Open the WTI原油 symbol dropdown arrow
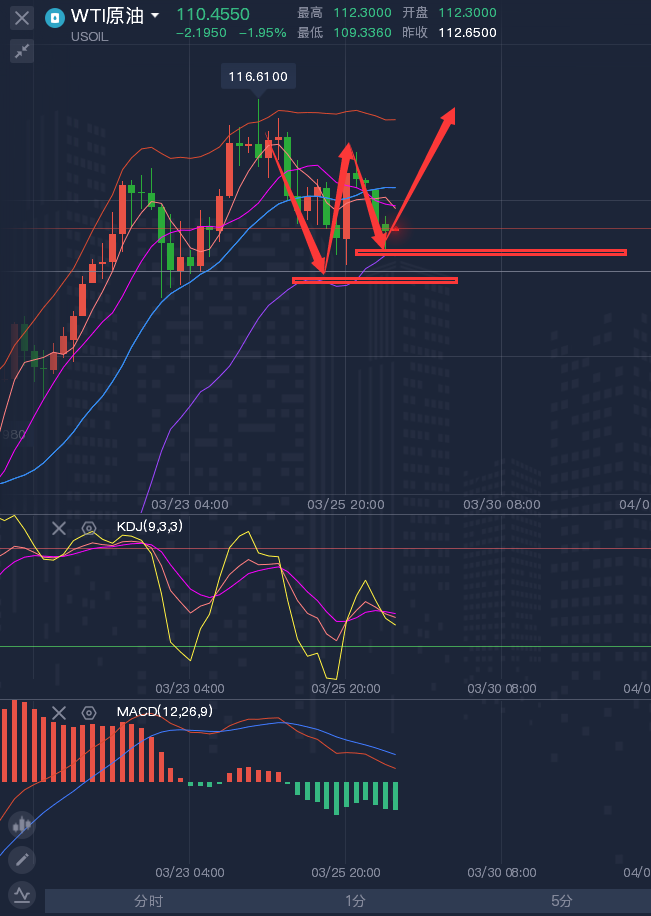 tap(155, 16)
